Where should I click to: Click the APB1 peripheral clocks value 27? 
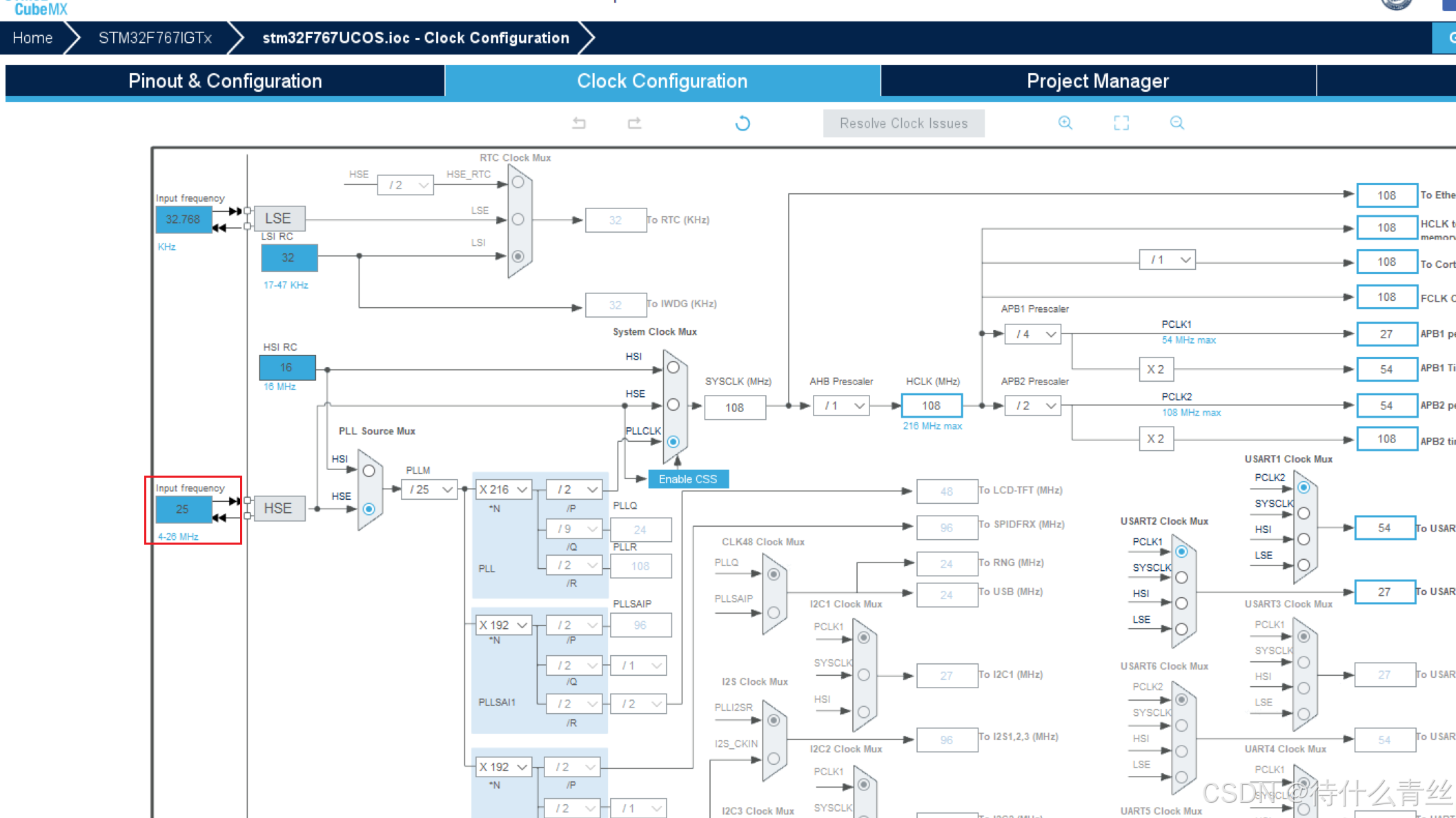[1387, 334]
